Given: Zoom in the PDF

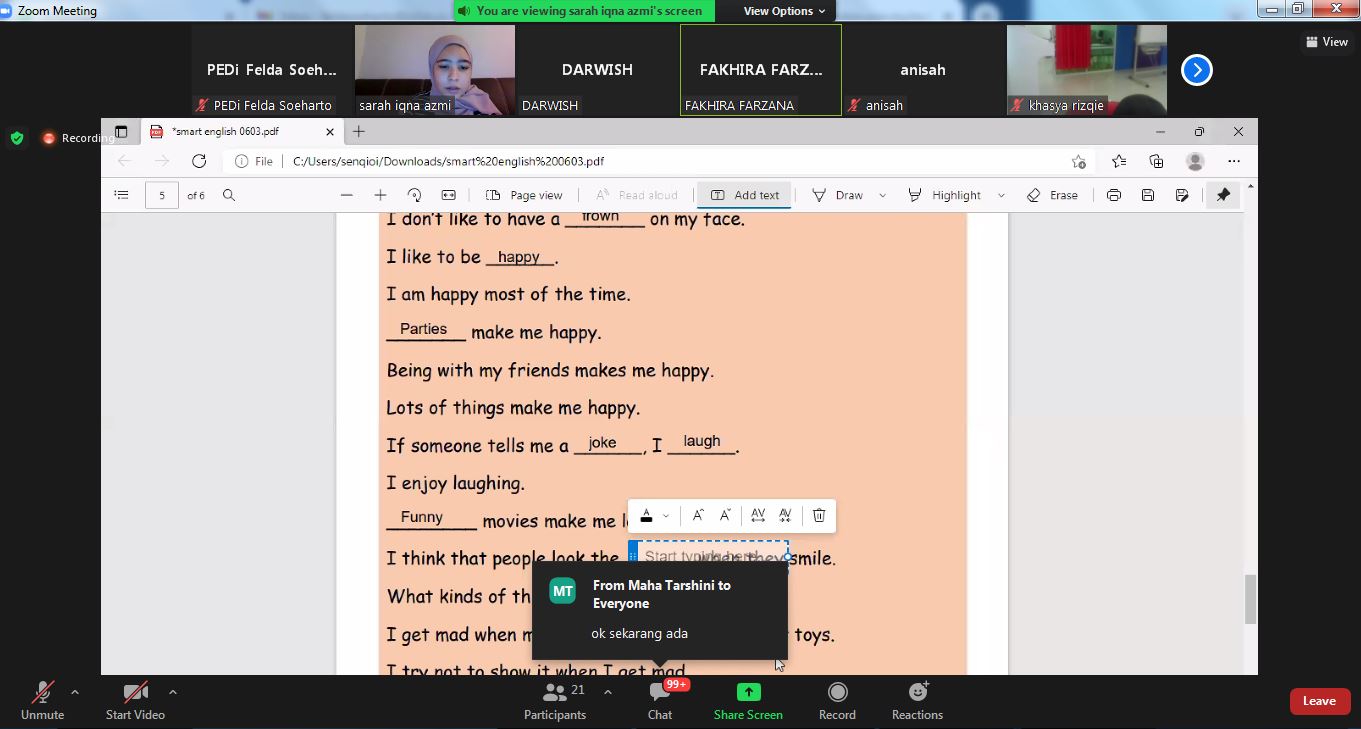Looking at the screenshot, I should tap(380, 195).
